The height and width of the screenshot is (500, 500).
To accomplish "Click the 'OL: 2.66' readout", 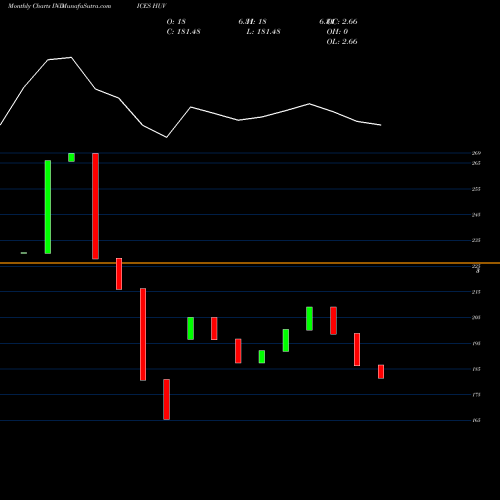I will pyautogui.click(x=342, y=41).
